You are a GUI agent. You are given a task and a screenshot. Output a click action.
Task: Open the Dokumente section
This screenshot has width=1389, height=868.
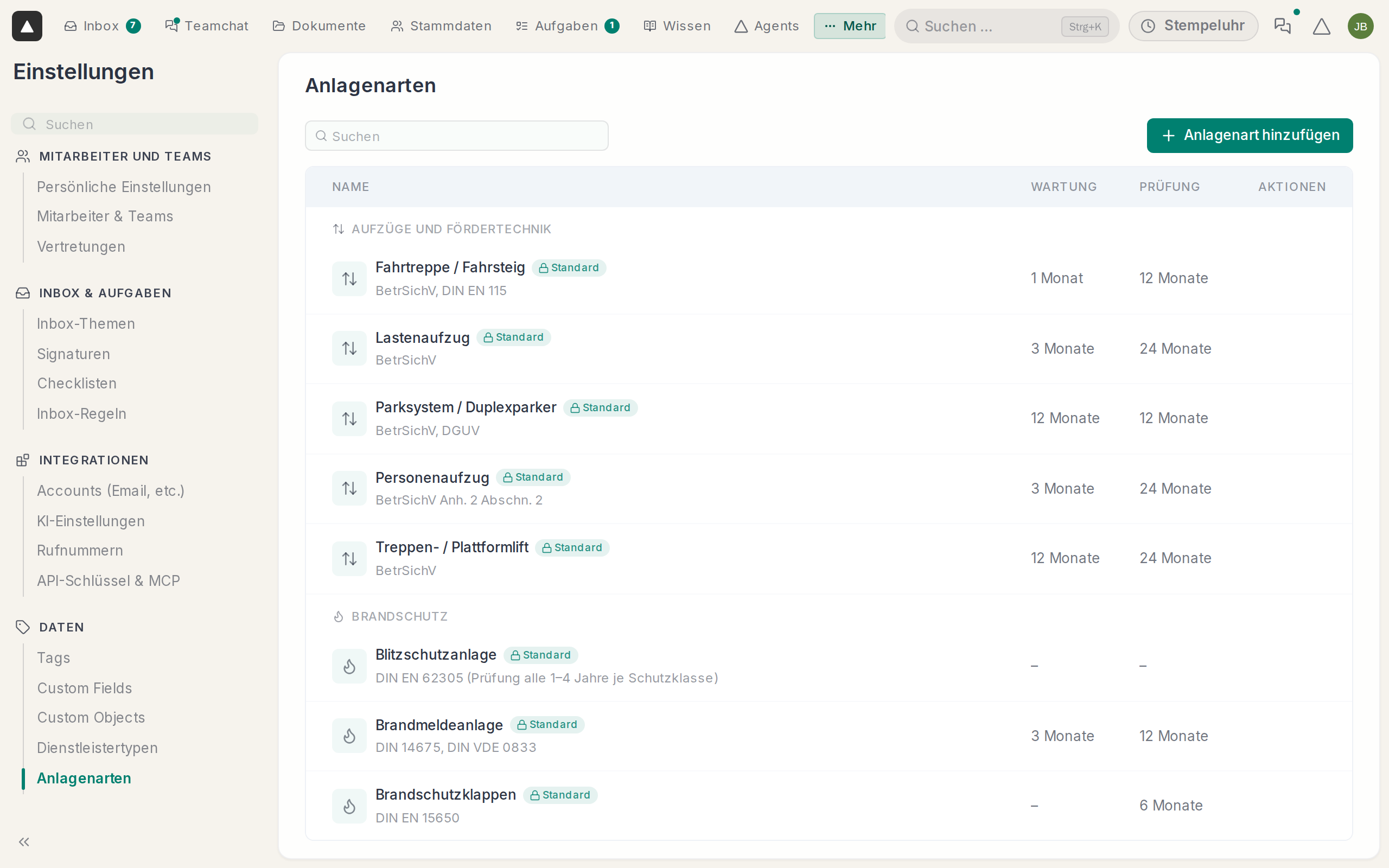(319, 26)
